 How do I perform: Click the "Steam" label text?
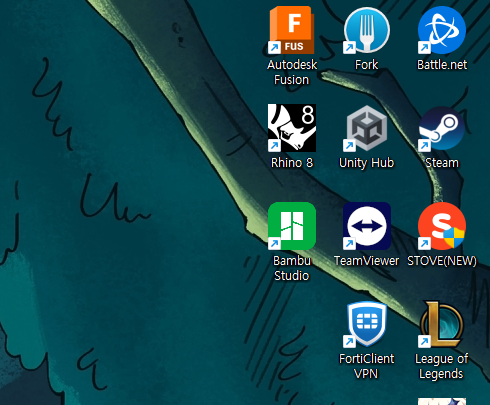442,163
